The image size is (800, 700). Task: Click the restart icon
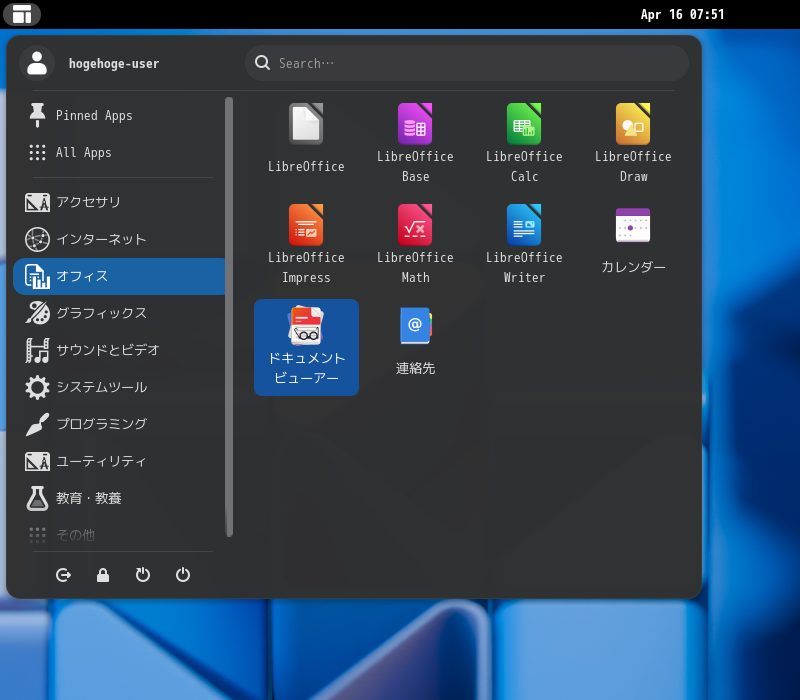point(143,575)
